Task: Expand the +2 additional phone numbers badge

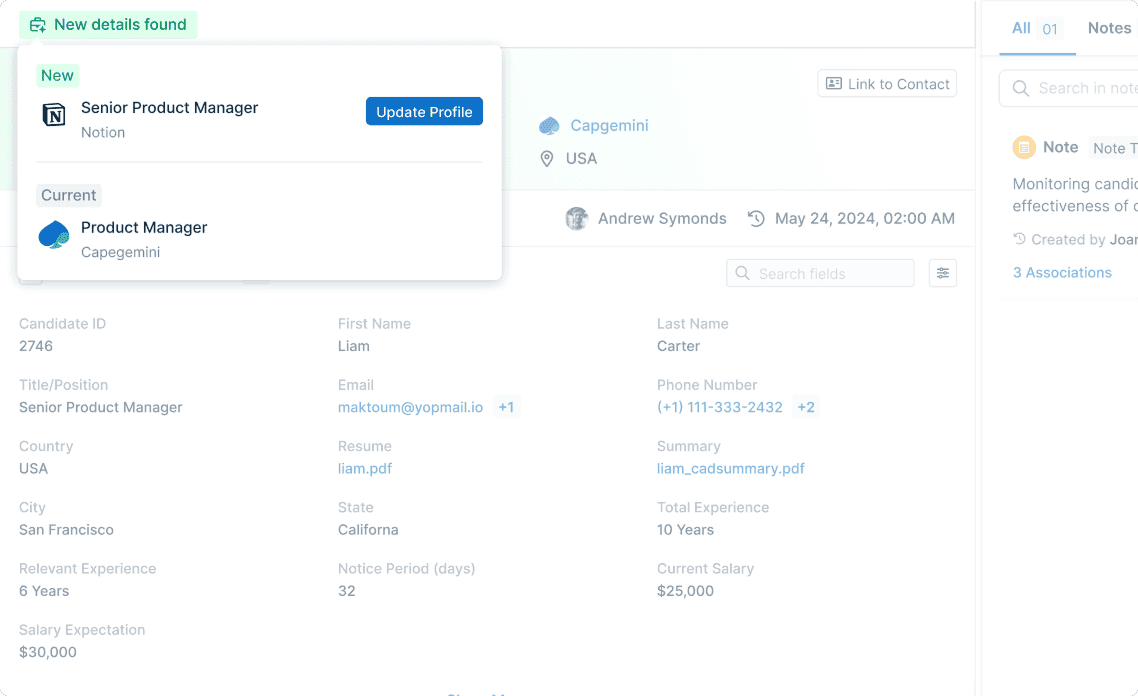Action: click(x=806, y=407)
